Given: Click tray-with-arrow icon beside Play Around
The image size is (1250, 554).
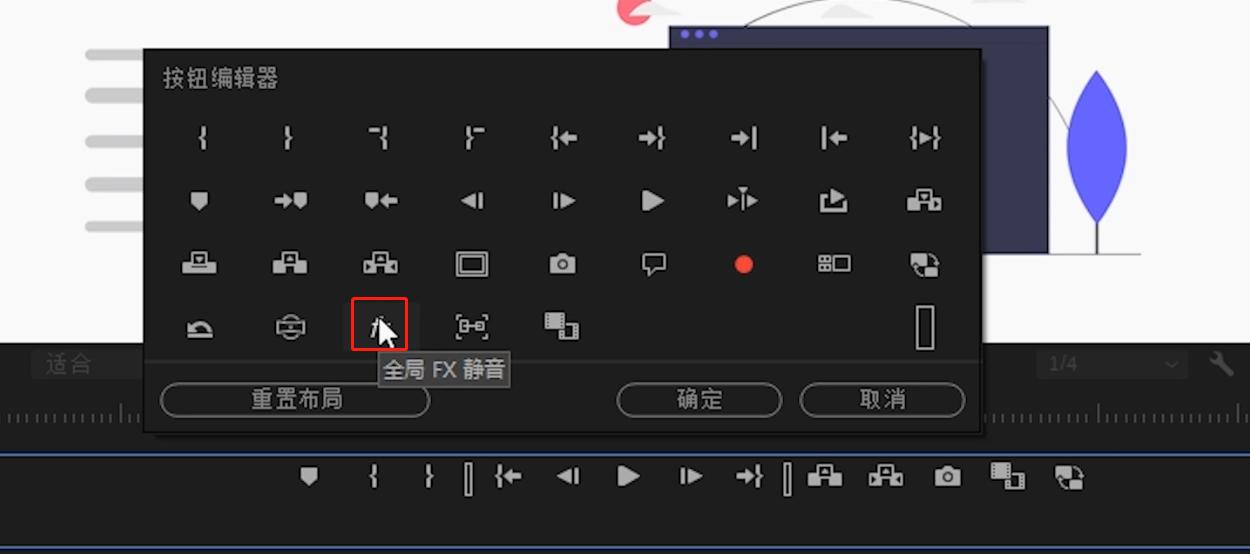Looking at the screenshot, I should (x=833, y=201).
